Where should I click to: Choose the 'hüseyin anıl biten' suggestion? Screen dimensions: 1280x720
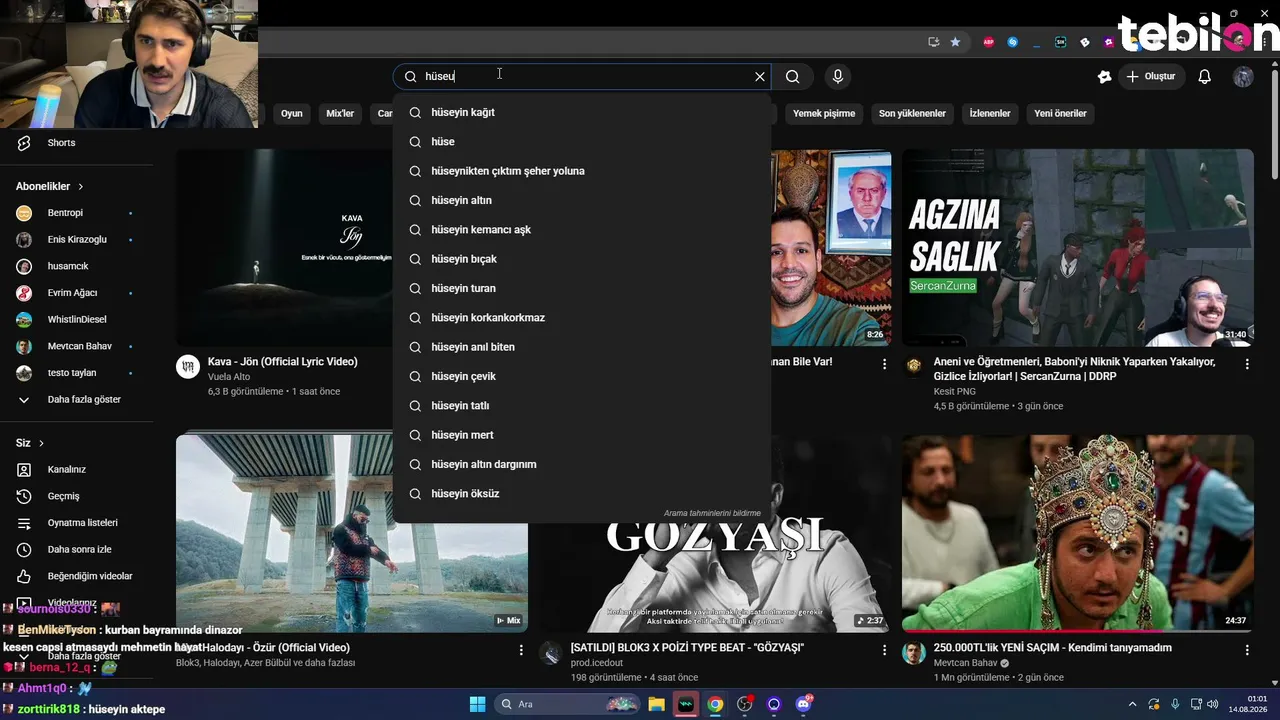[x=582, y=347]
